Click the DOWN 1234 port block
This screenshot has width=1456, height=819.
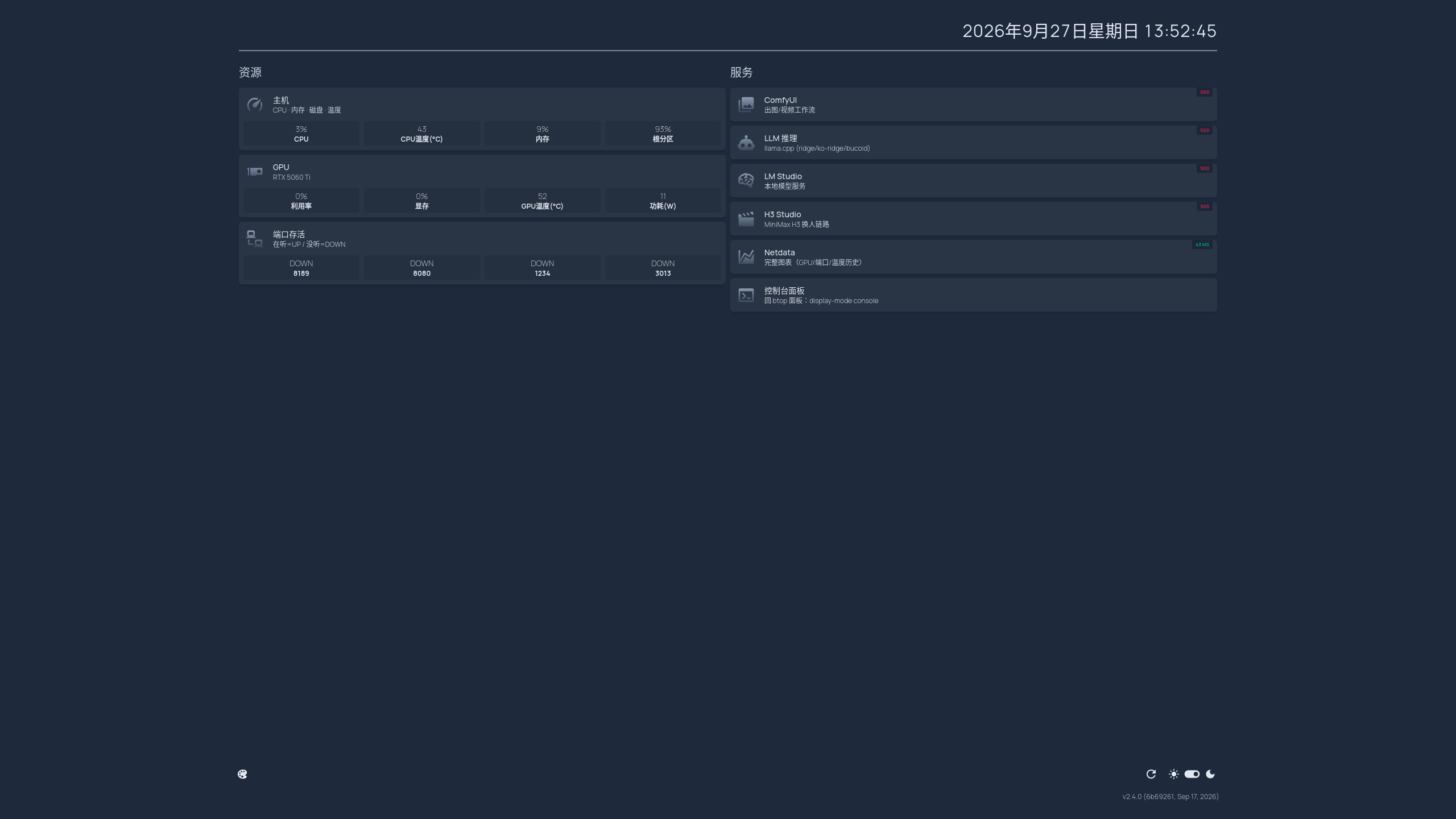point(543,268)
